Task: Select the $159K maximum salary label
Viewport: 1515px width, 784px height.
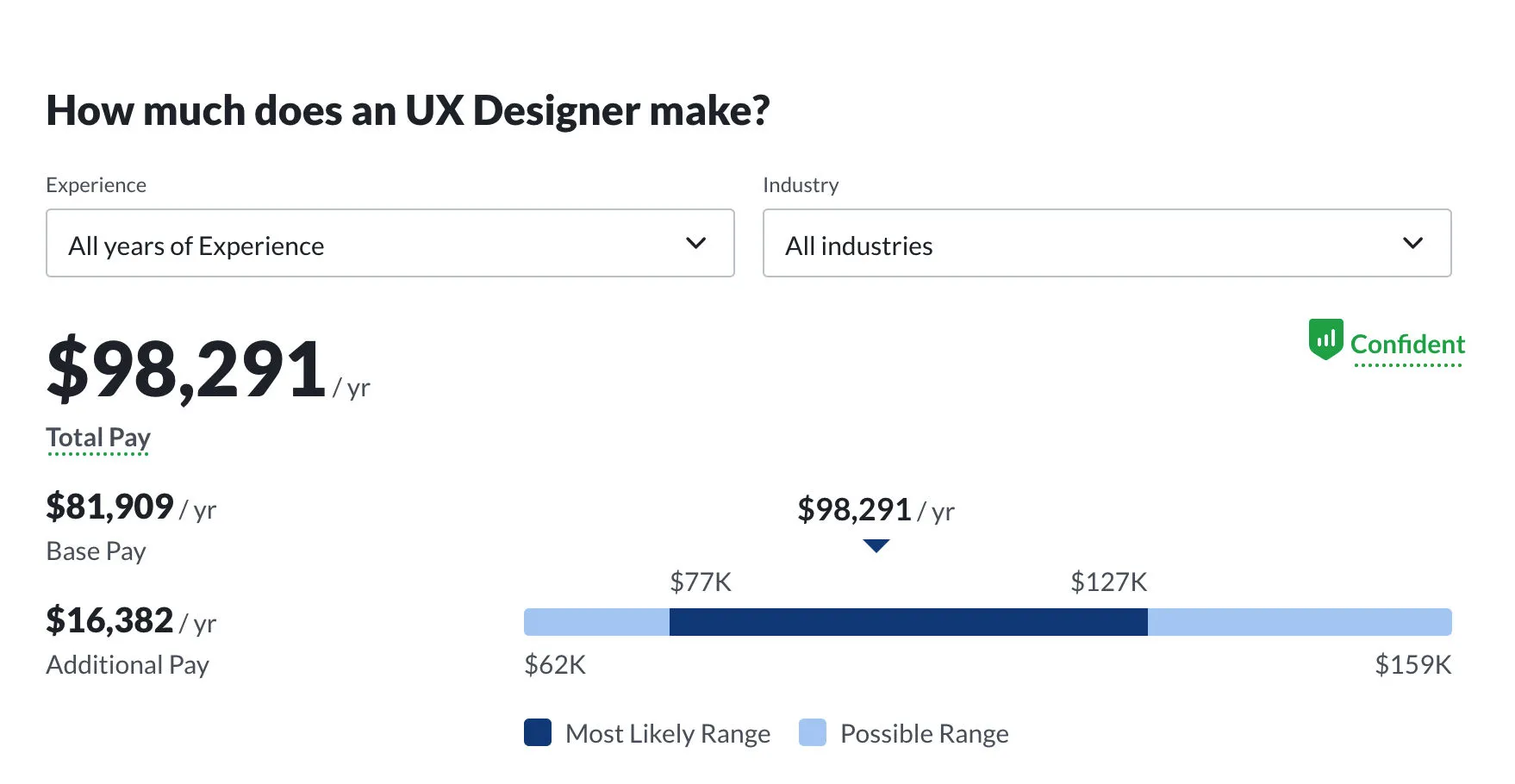Action: coord(1413,664)
